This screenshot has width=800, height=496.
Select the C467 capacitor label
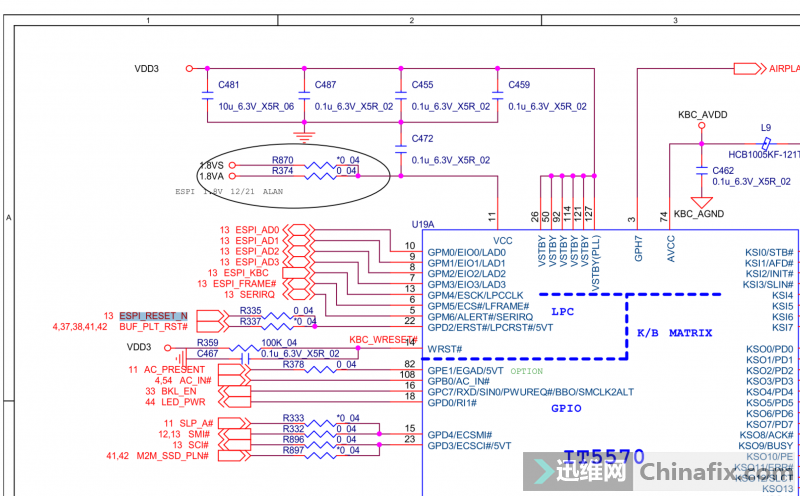208,354
